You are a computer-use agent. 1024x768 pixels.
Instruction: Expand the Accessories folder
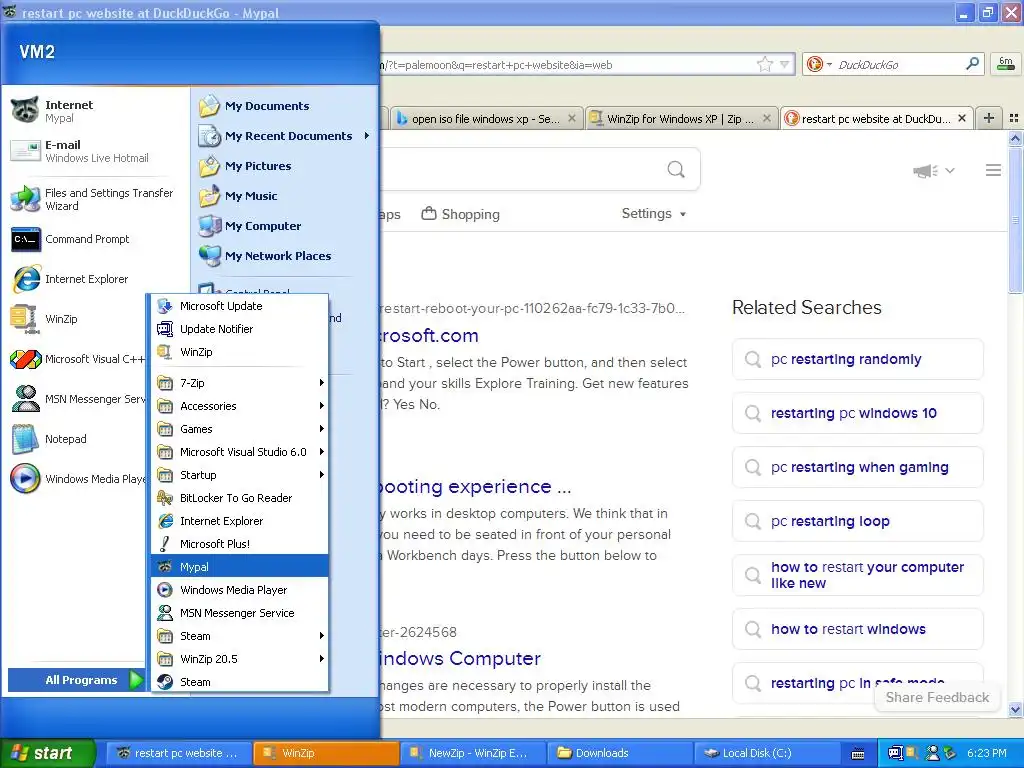pyautogui.click(x=240, y=406)
